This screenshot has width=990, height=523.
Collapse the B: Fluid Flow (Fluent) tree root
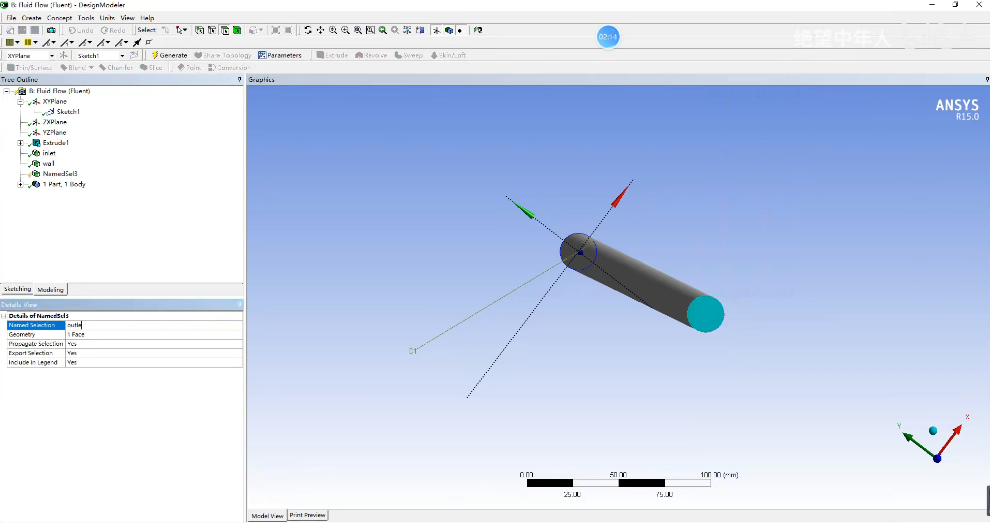pos(7,91)
